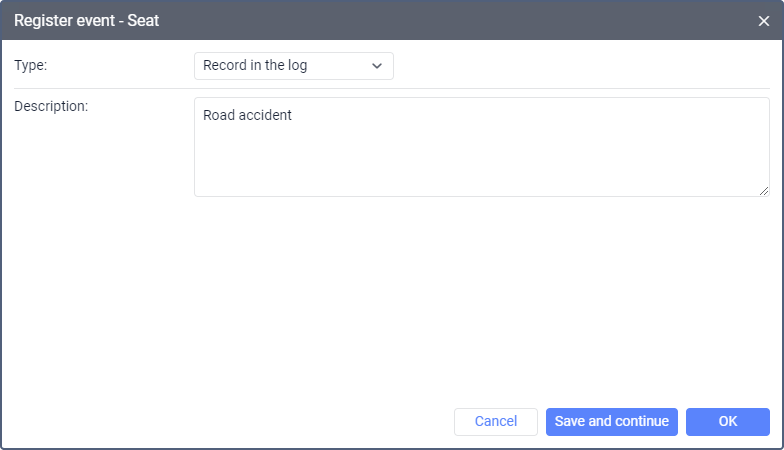Screen dimensions: 784x450
Task: Confirm the event with OK
Action: point(728,422)
